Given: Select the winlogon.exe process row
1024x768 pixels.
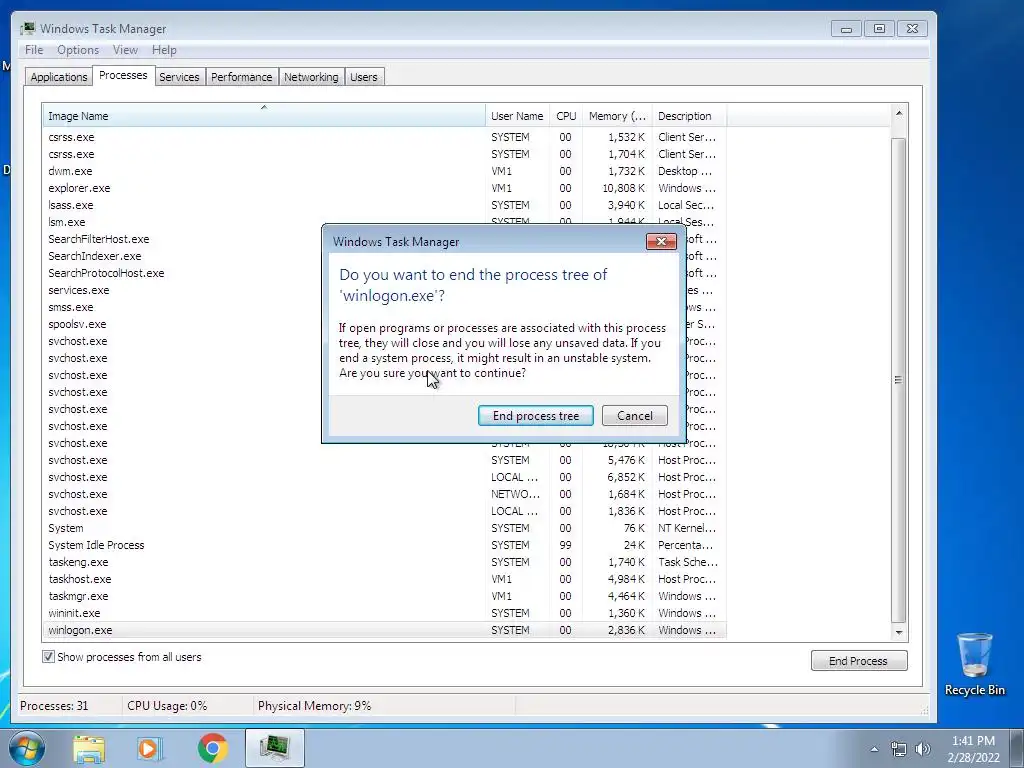Looking at the screenshot, I should [384, 630].
